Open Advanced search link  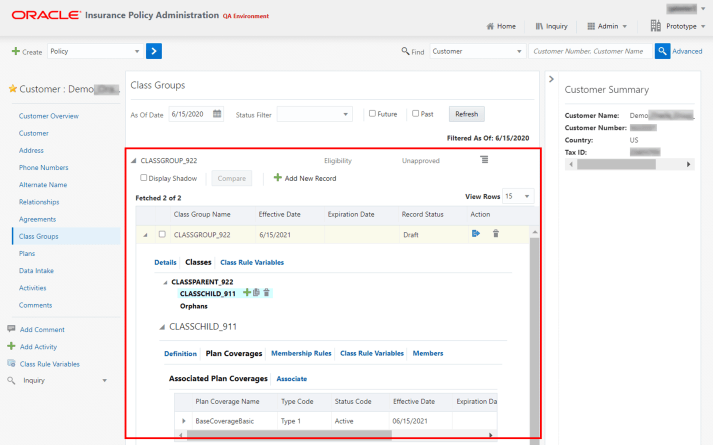point(687,51)
